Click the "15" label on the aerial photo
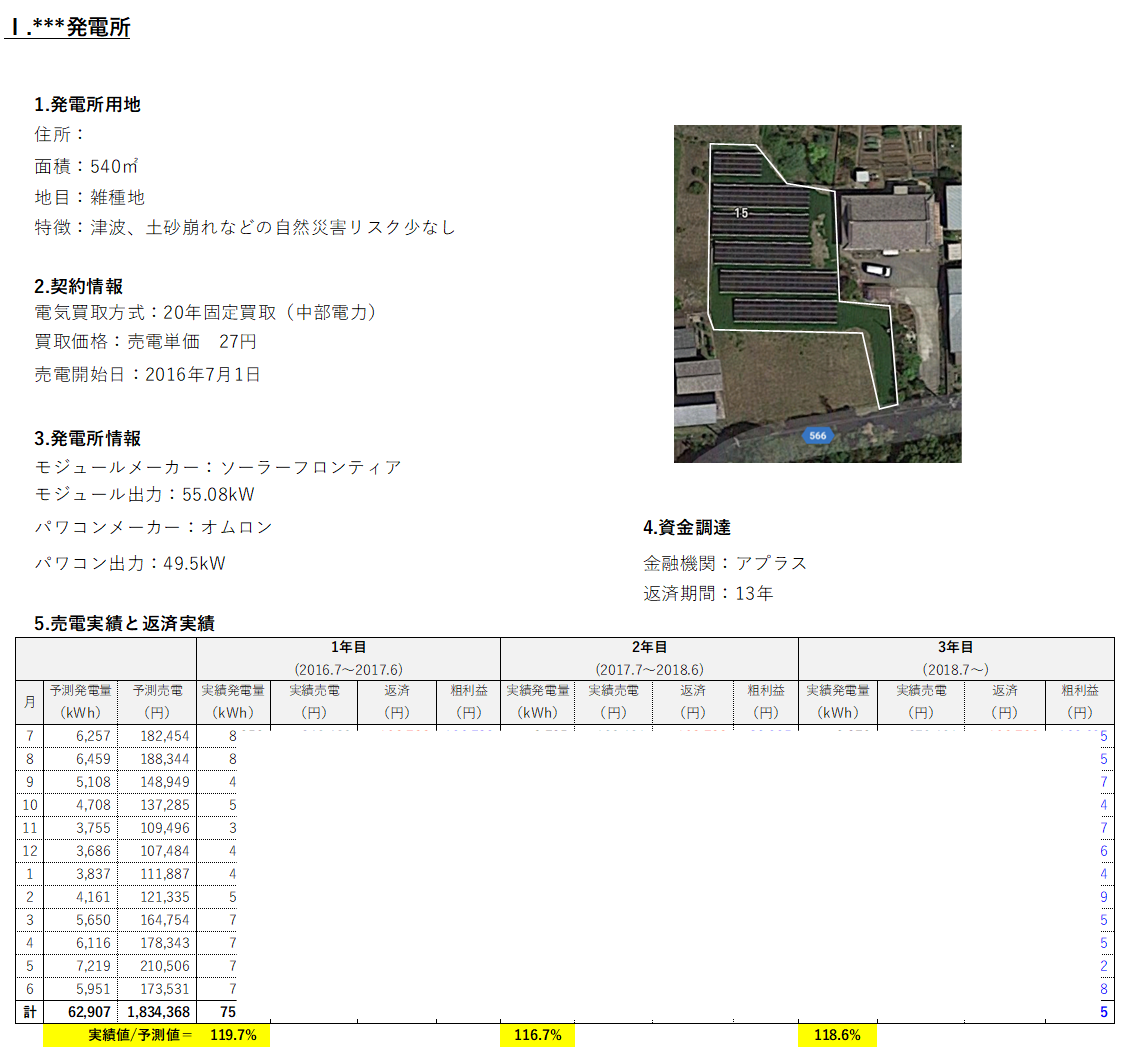This screenshot has height=1052, width=1148. [741, 213]
